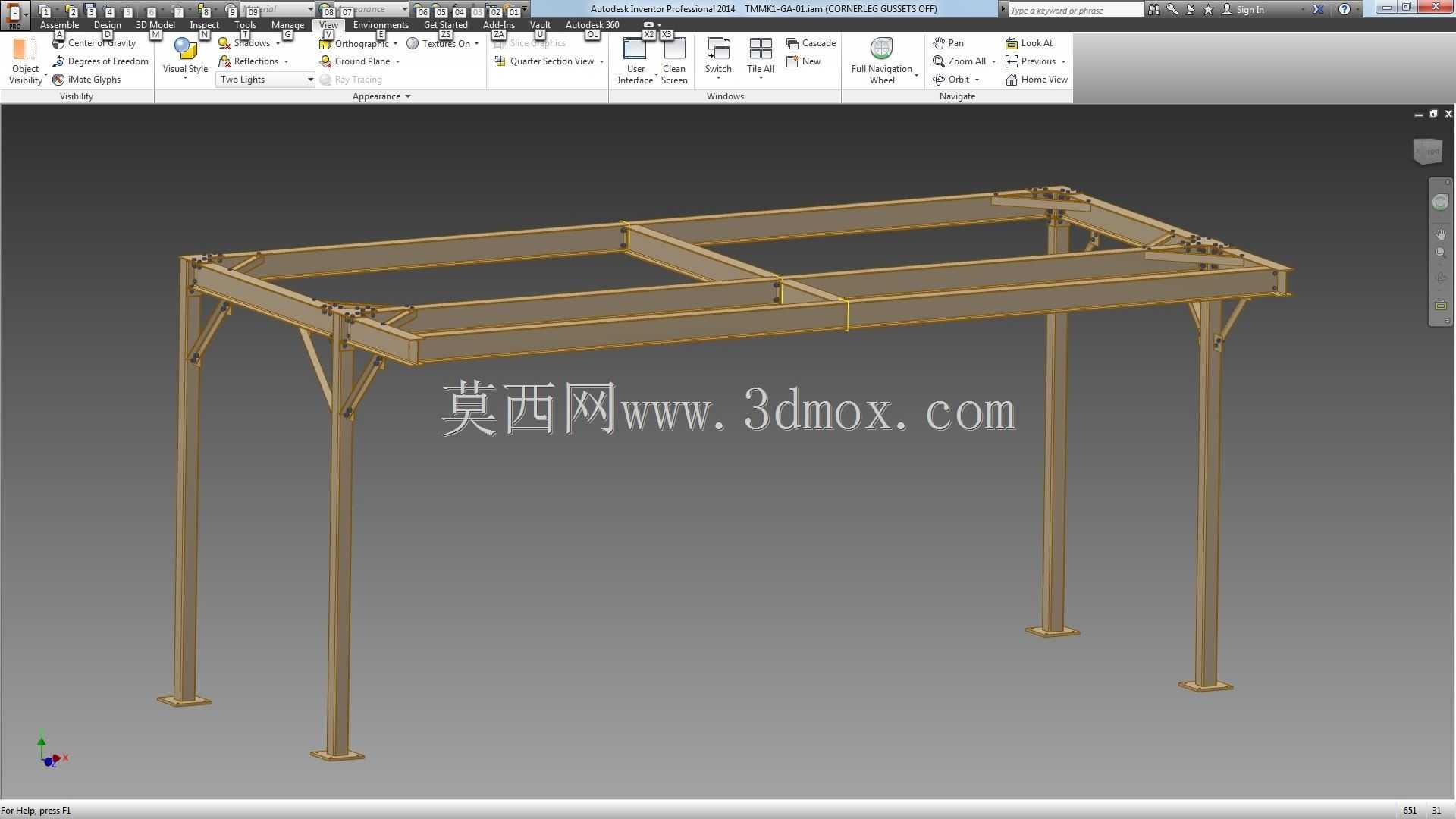Open the Manage ribbon tab

[x=287, y=25]
